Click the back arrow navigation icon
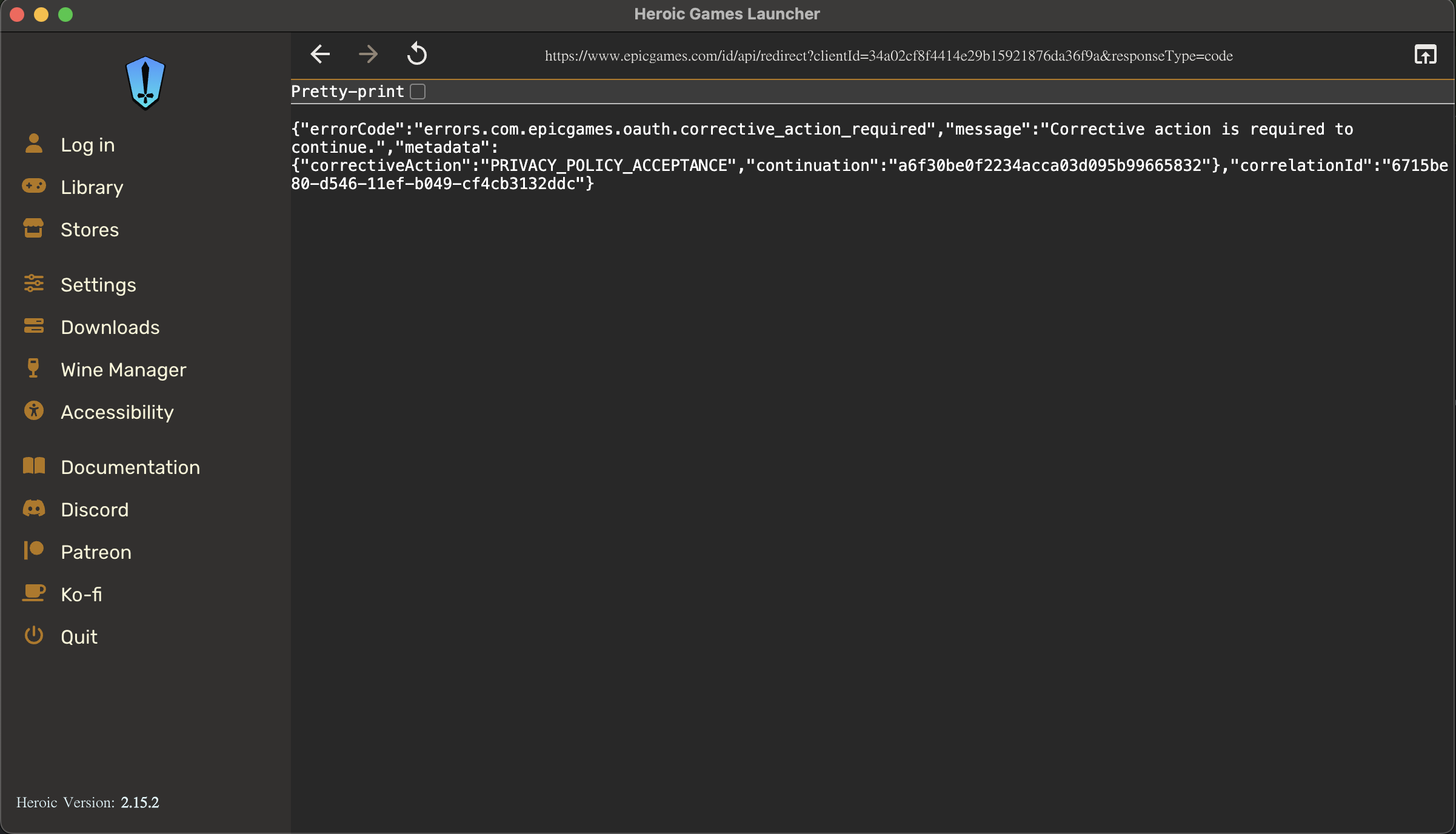This screenshot has height=834, width=1456. click(x=320, y=55)
